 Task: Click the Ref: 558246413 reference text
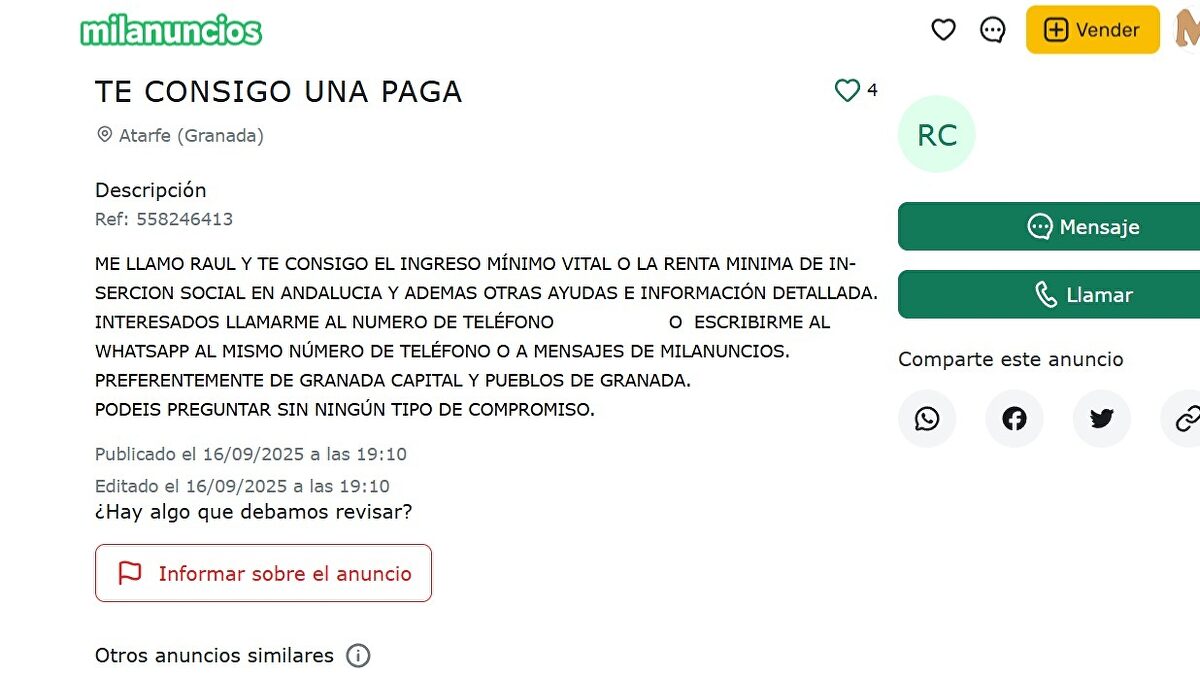tap(164, 219)
